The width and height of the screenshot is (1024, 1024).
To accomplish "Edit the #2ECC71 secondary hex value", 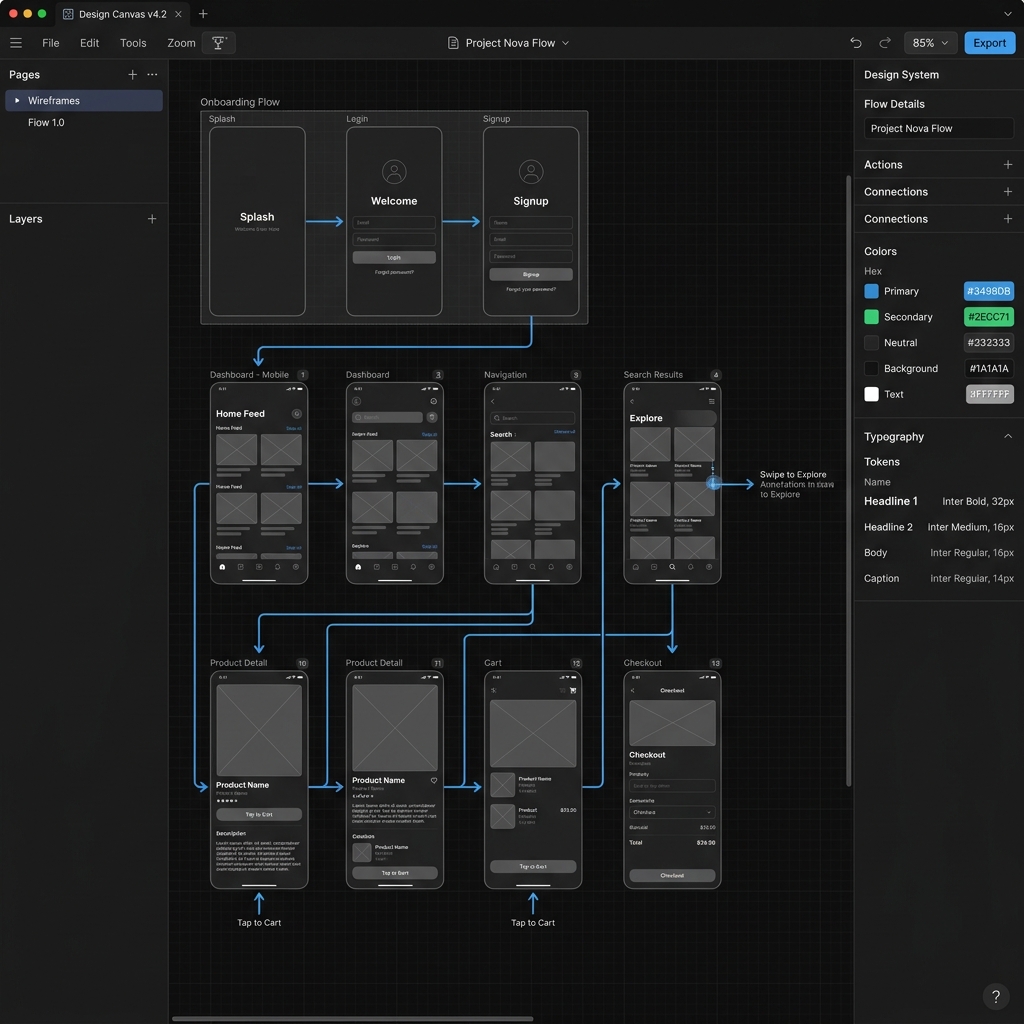I will click(989, 317).
